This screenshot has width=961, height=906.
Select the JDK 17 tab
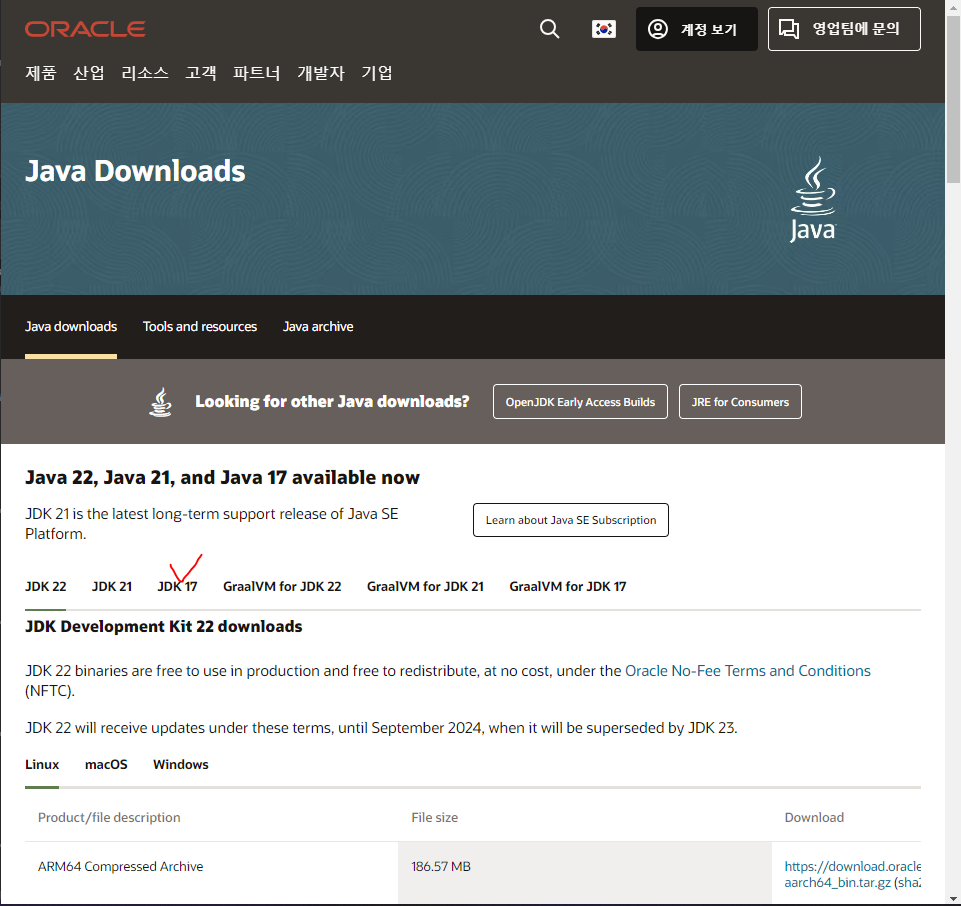(x=177, y=587)
